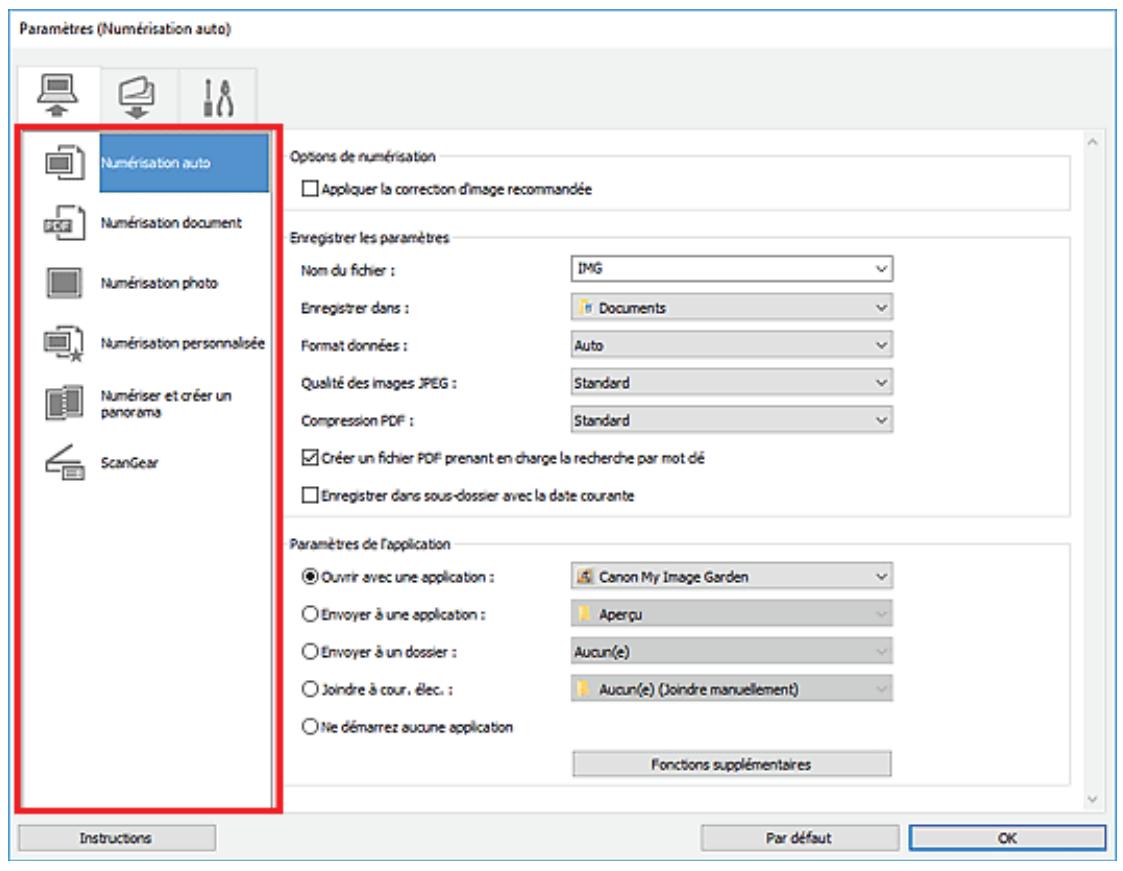
Task: Click Par défaut button
Action: click(799, 838)
